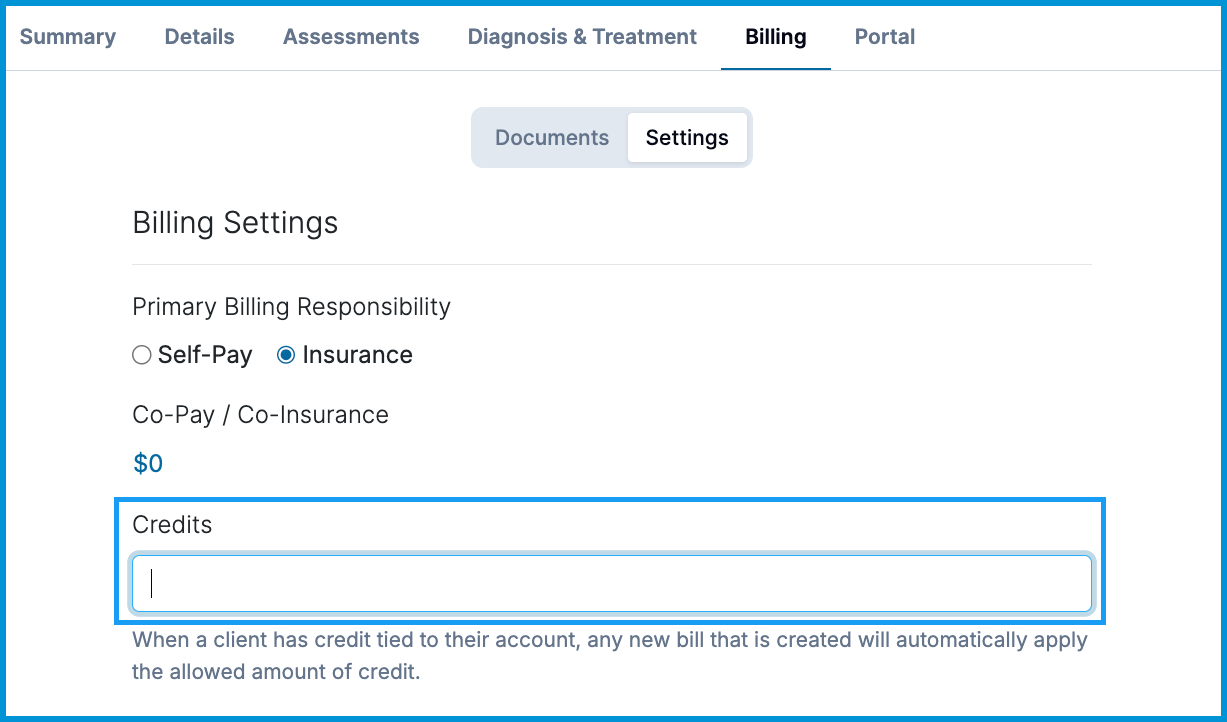Switch to the Details tab
This screenshot has height=722, width=1227.
[x=199, y=37]
